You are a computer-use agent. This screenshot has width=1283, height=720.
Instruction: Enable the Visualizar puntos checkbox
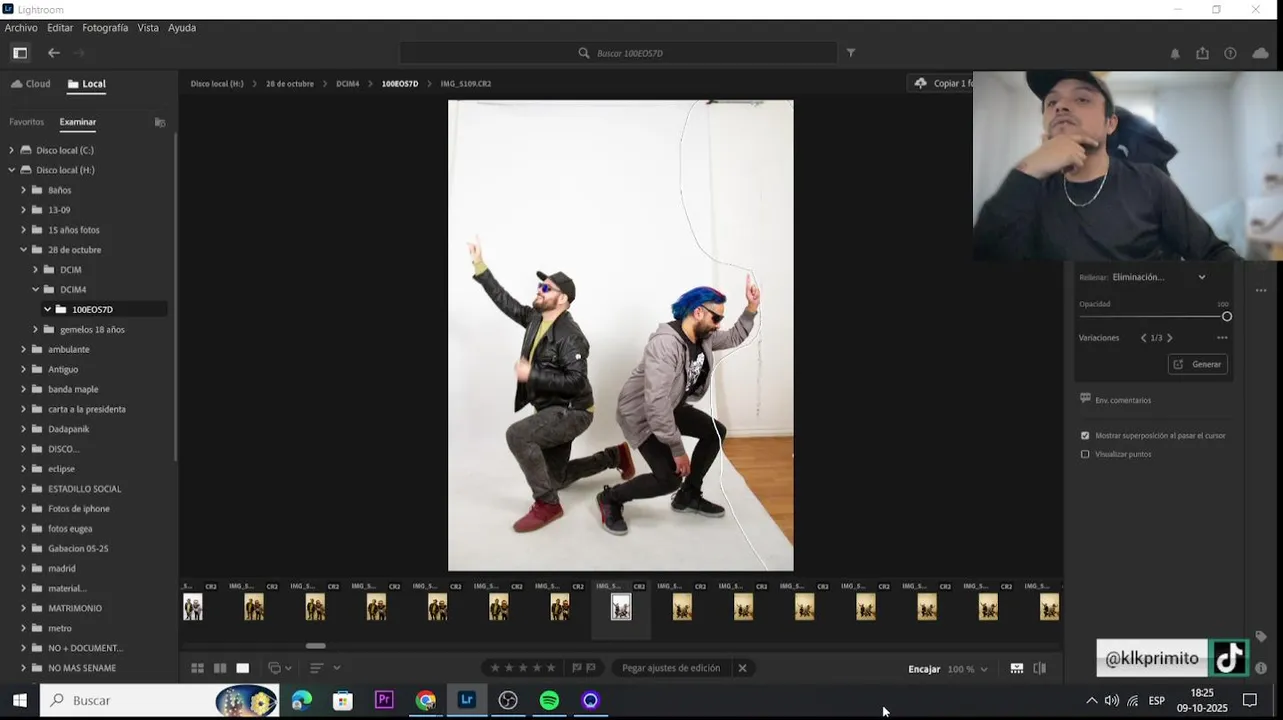pos(1085,454)
